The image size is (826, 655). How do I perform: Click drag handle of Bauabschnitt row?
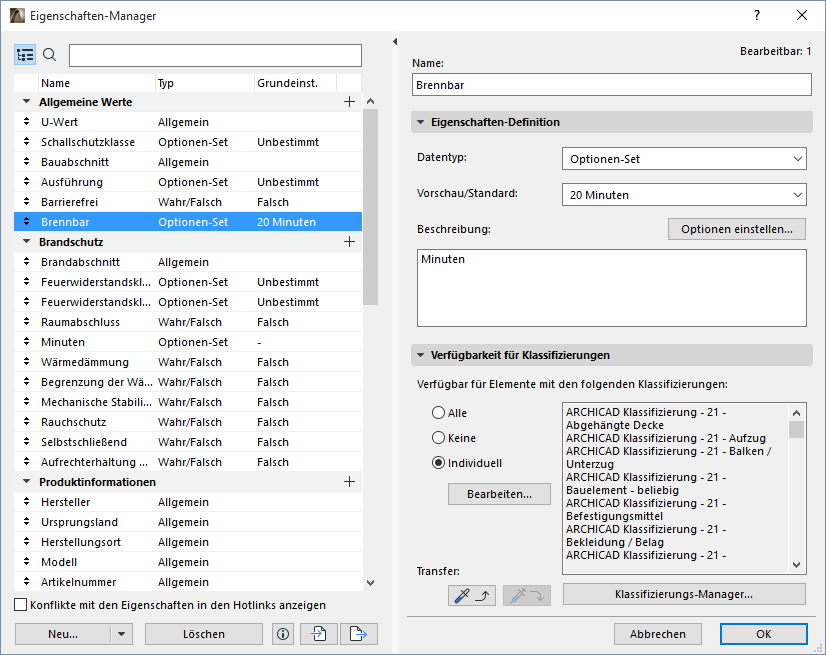[26, 162]
